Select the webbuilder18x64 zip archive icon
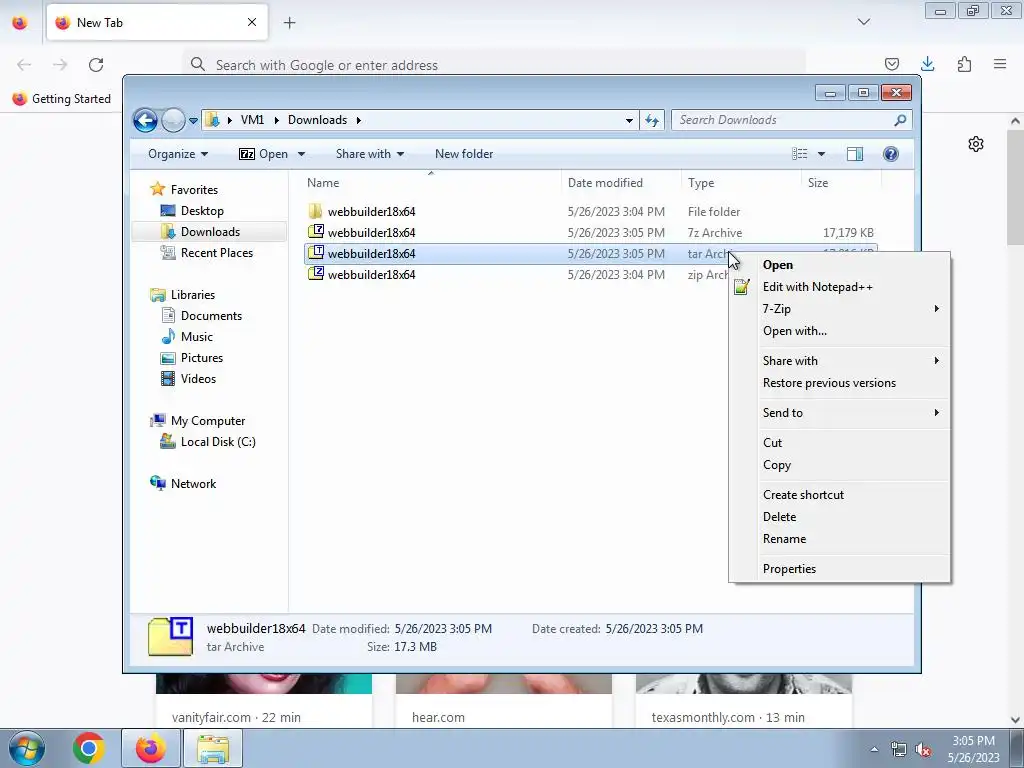1024x768 pixels. coord(315,274)
